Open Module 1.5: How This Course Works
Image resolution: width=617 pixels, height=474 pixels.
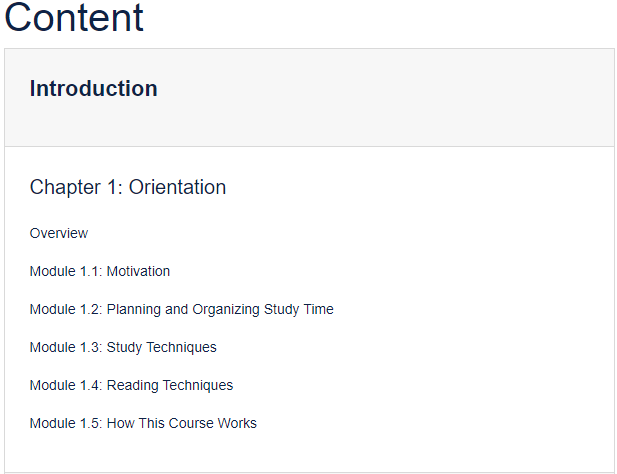click(143, 423)
